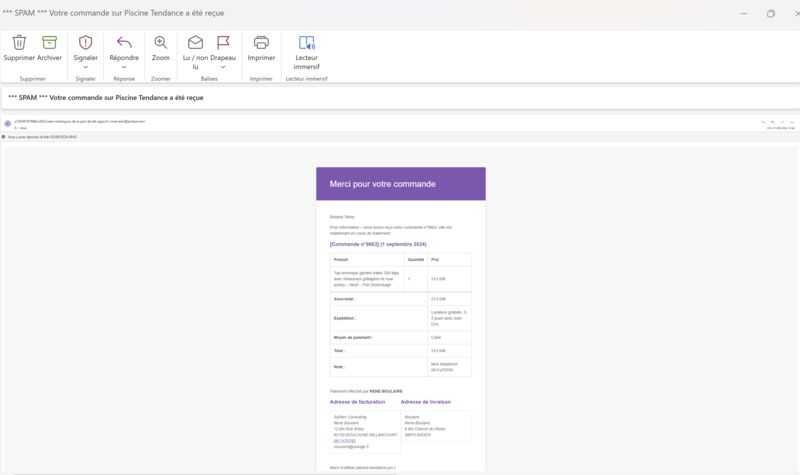Click the sender avatar circle
Image resolution: width=800 pixels, height=475 pixels.
(x=8, y=123)
